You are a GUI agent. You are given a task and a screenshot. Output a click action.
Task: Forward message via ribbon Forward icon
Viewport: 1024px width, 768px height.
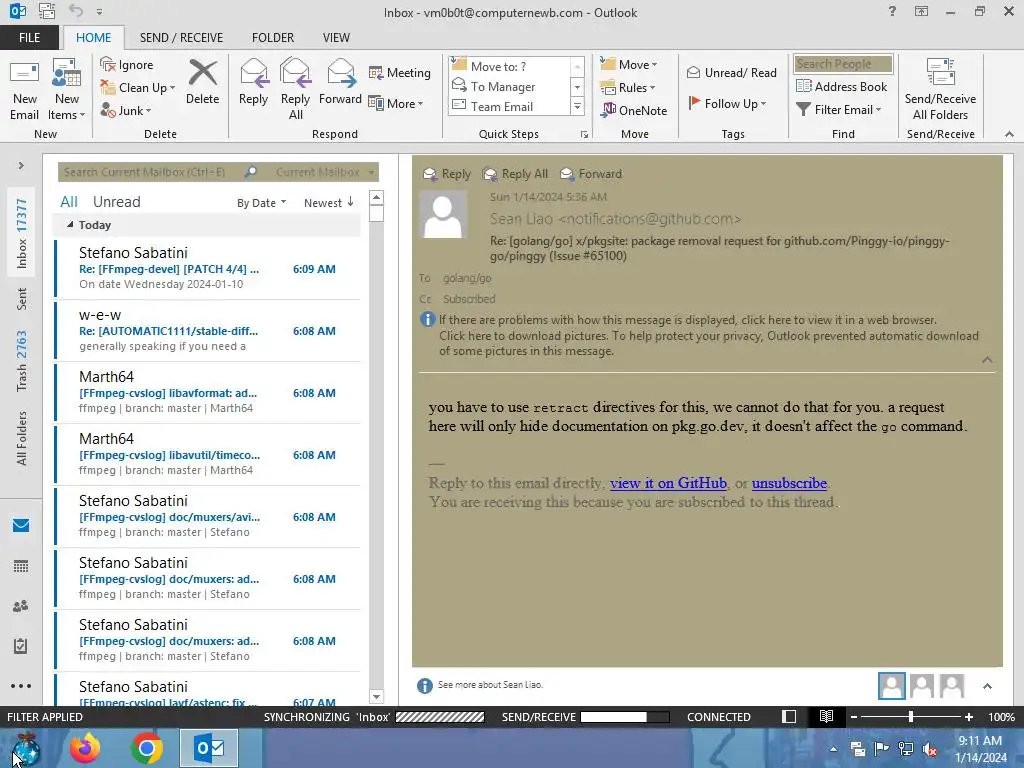pos(340,82)
